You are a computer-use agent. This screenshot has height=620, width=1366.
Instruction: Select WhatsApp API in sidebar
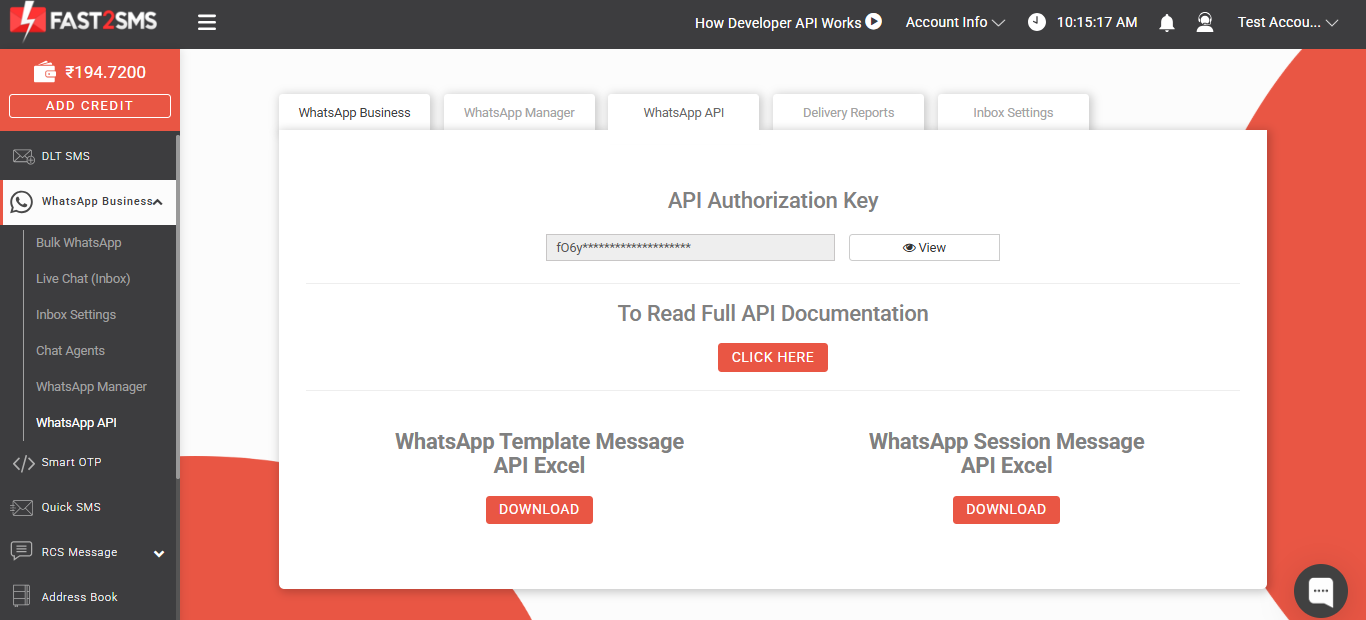tap(76, 423)
